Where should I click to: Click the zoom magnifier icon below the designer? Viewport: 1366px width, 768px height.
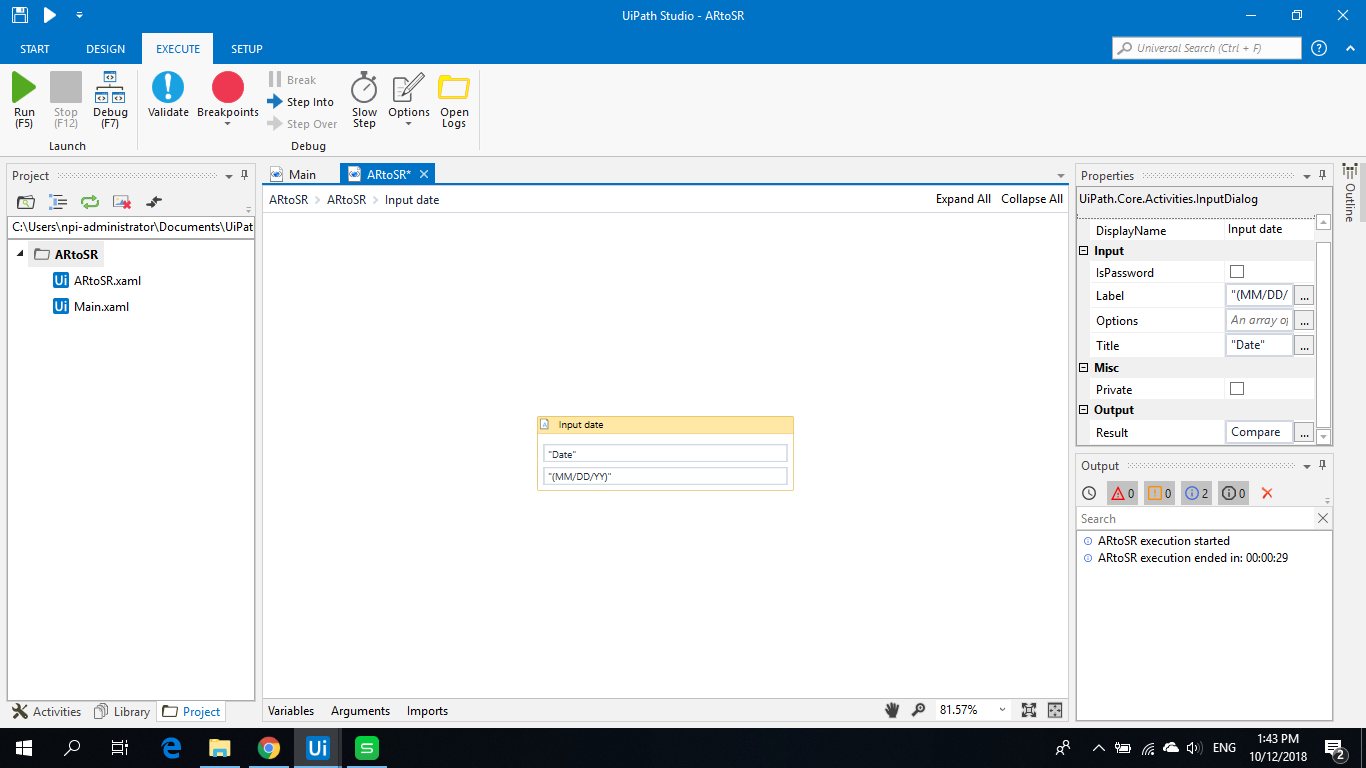(x=919, y=710)
